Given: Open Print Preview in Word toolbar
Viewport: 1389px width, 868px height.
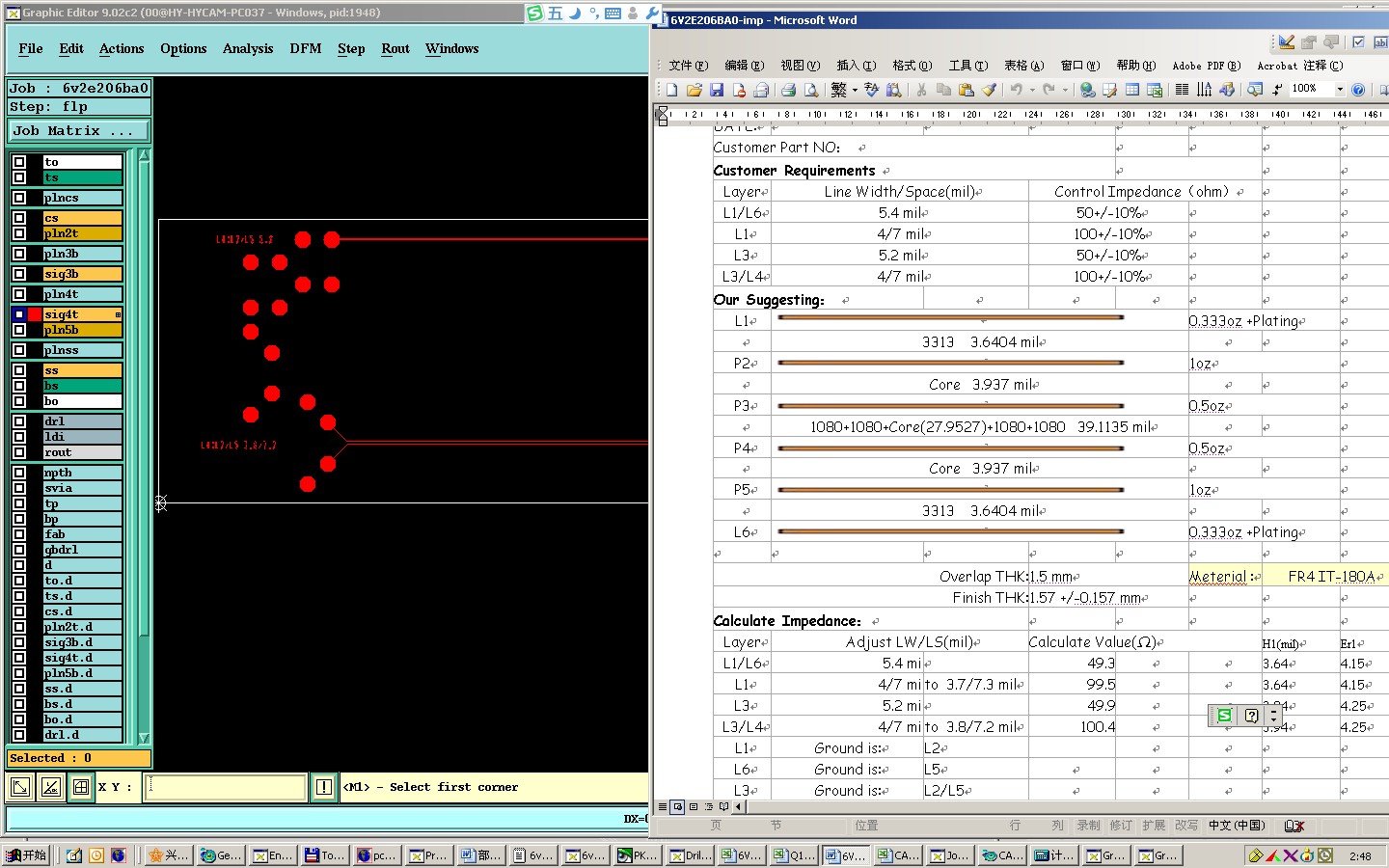Looking at the screenshot, I should [x=811, y=90].
